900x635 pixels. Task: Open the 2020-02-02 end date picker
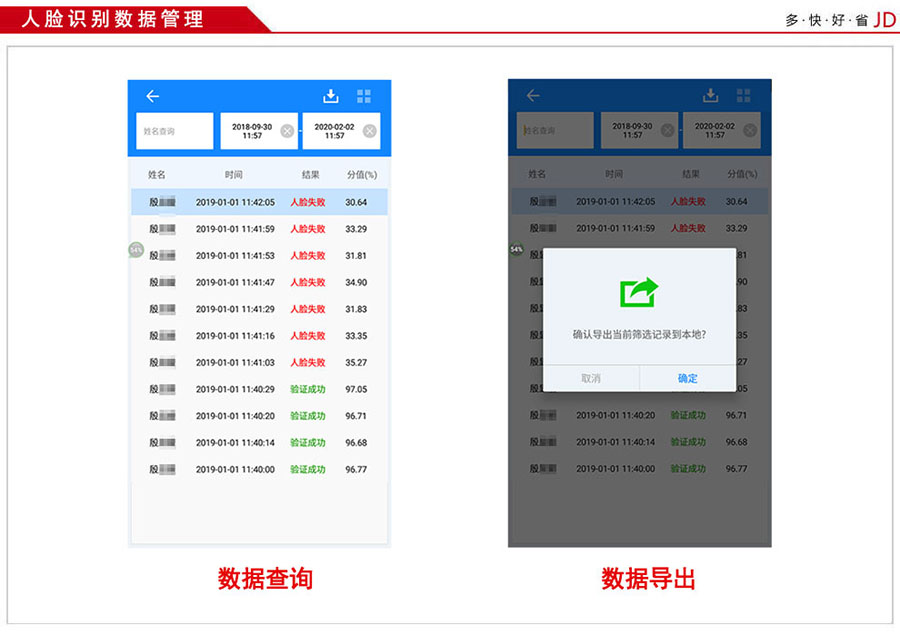(337, 129)
